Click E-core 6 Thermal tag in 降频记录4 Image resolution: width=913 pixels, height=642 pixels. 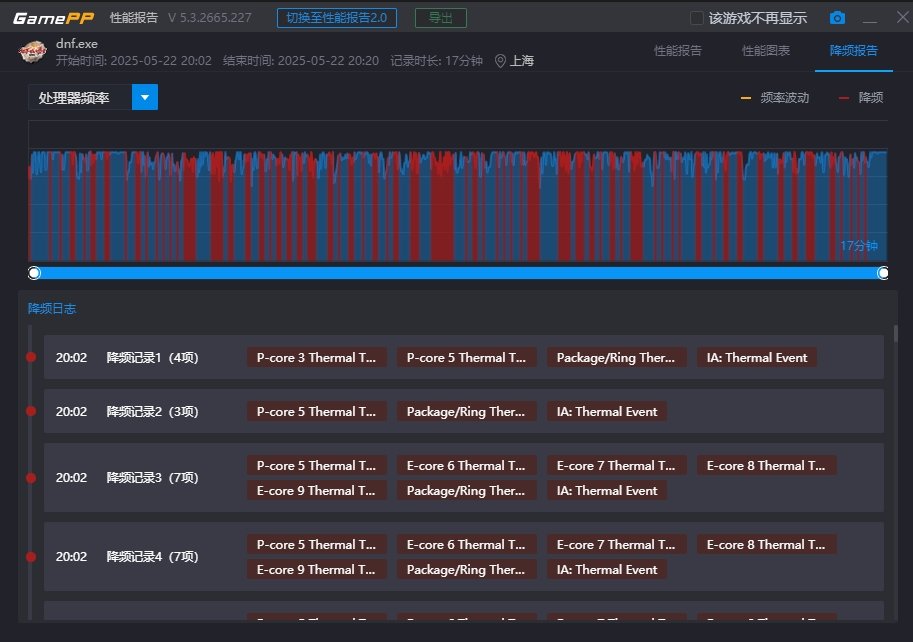466,545
